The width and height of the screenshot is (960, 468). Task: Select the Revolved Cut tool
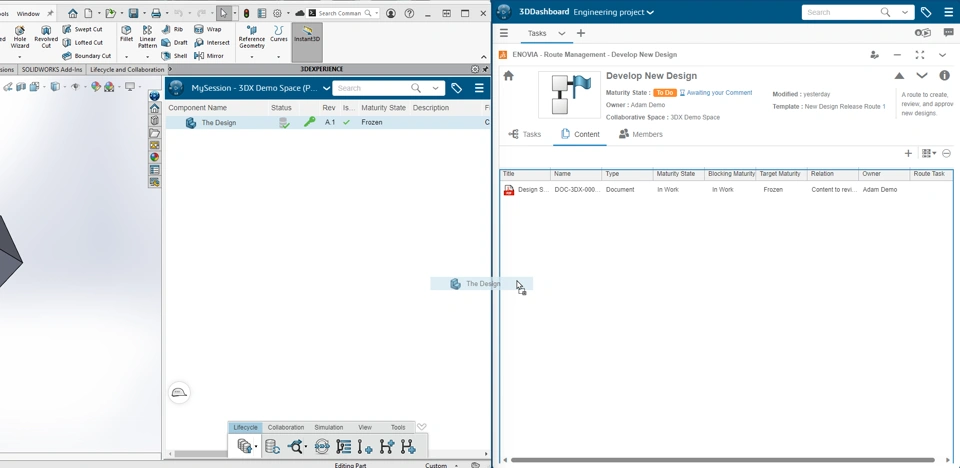(46, 37)
